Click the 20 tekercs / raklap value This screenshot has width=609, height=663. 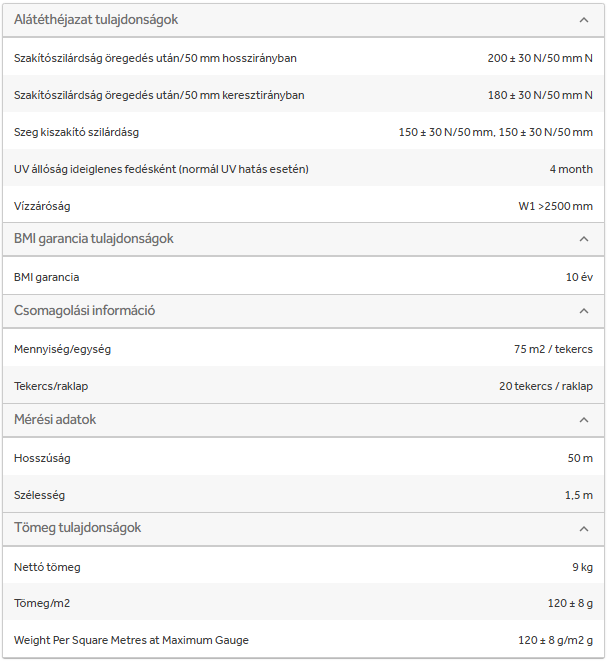(x=546, y=386)
